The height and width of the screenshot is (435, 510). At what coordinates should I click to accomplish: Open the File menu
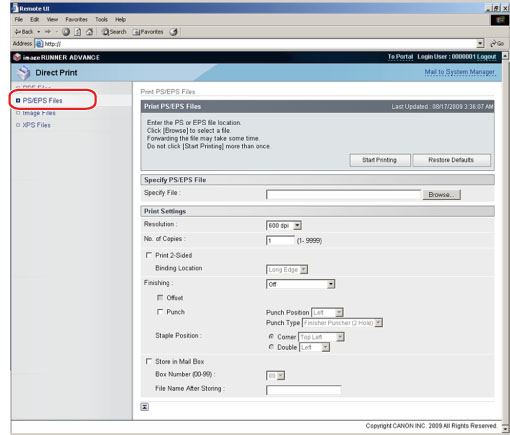coord(19,19)
